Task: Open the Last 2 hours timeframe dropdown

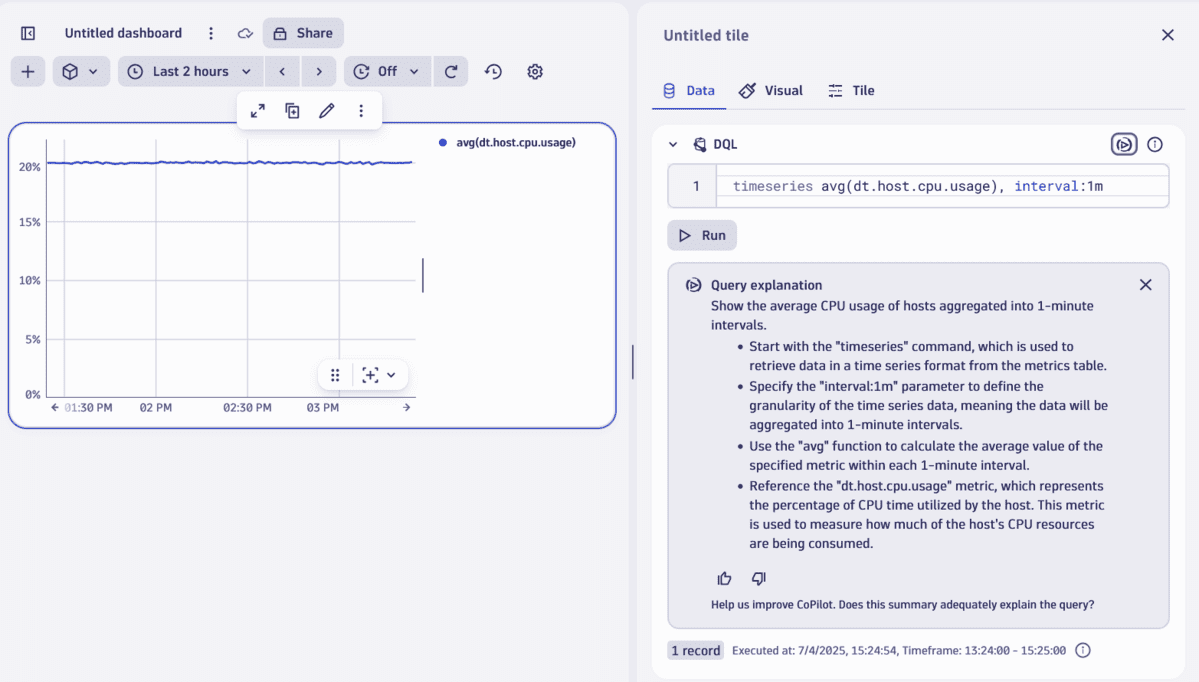Action: tap(189, 71)
